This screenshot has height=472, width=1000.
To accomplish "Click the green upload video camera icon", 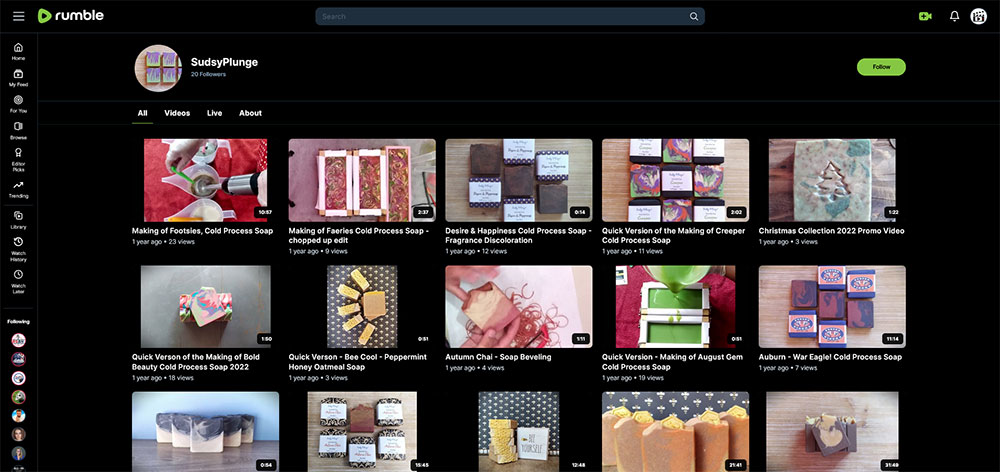I will click(925, 17).
